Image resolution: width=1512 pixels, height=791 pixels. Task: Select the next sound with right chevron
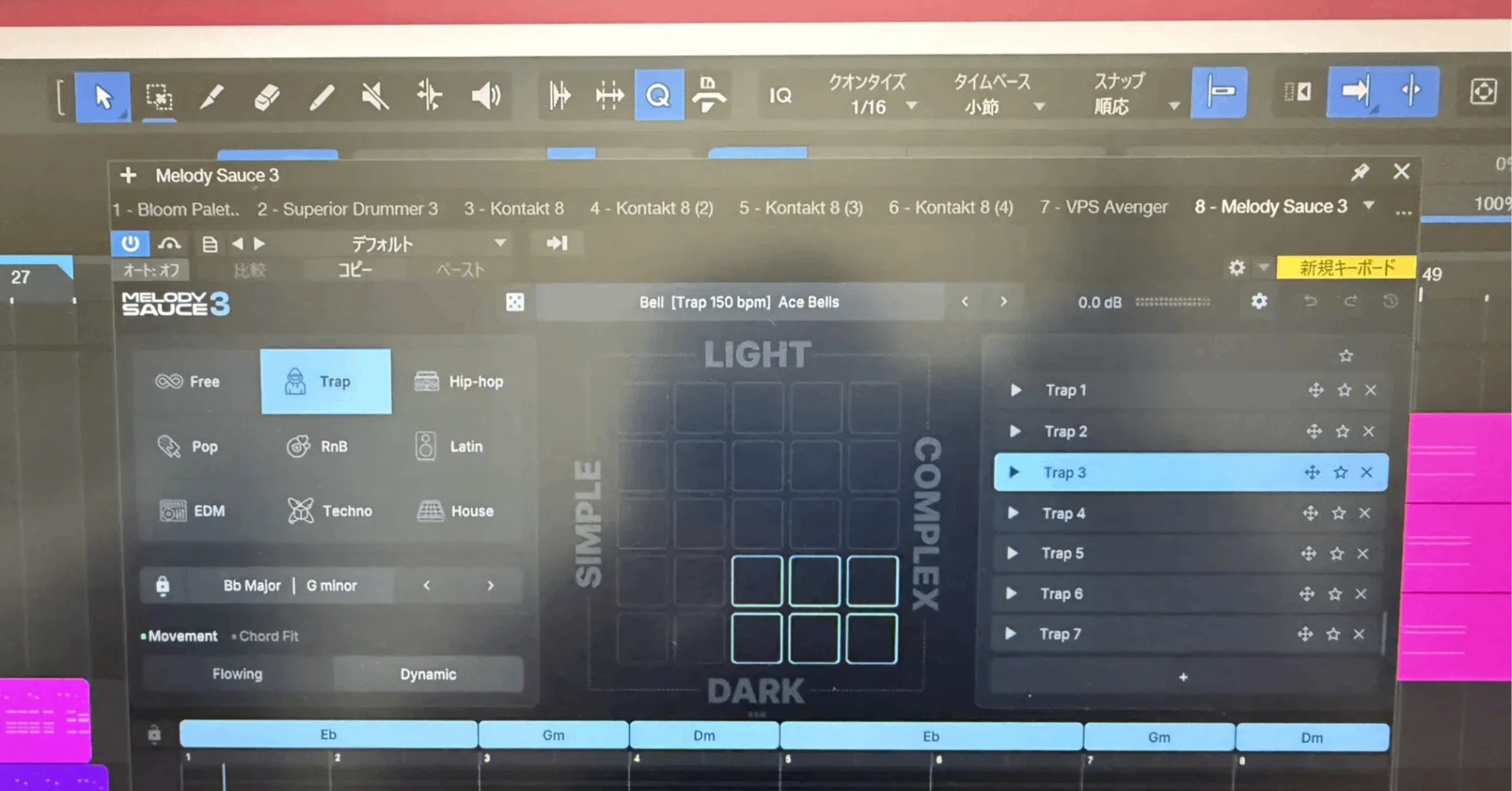1003,302
